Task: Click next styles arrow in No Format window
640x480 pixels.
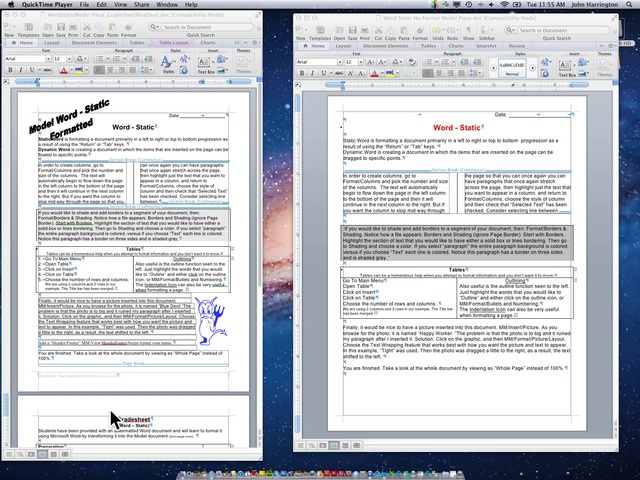Action: (532, 68)
